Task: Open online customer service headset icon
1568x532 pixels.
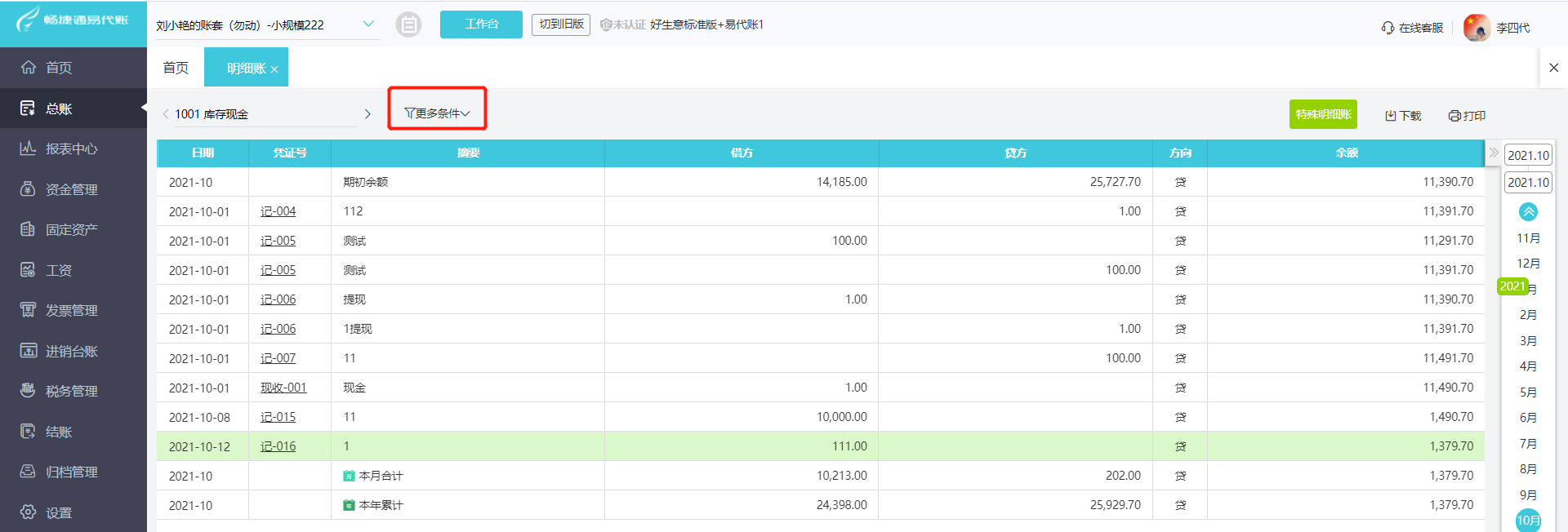Action: [x=1388, y=28]
